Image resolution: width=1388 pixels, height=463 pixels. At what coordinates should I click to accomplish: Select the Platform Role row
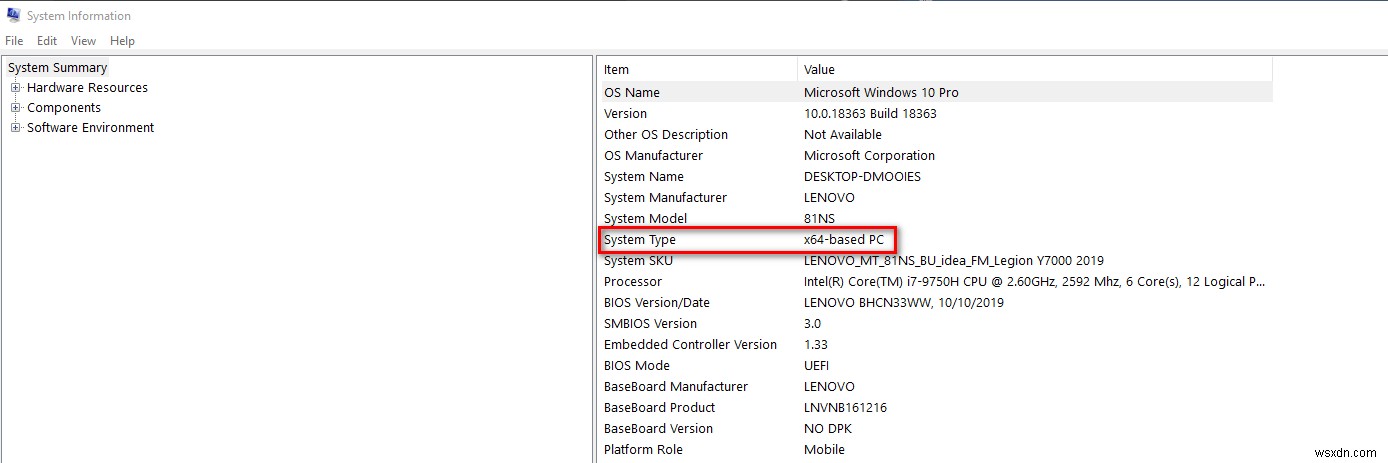[643, 450]
